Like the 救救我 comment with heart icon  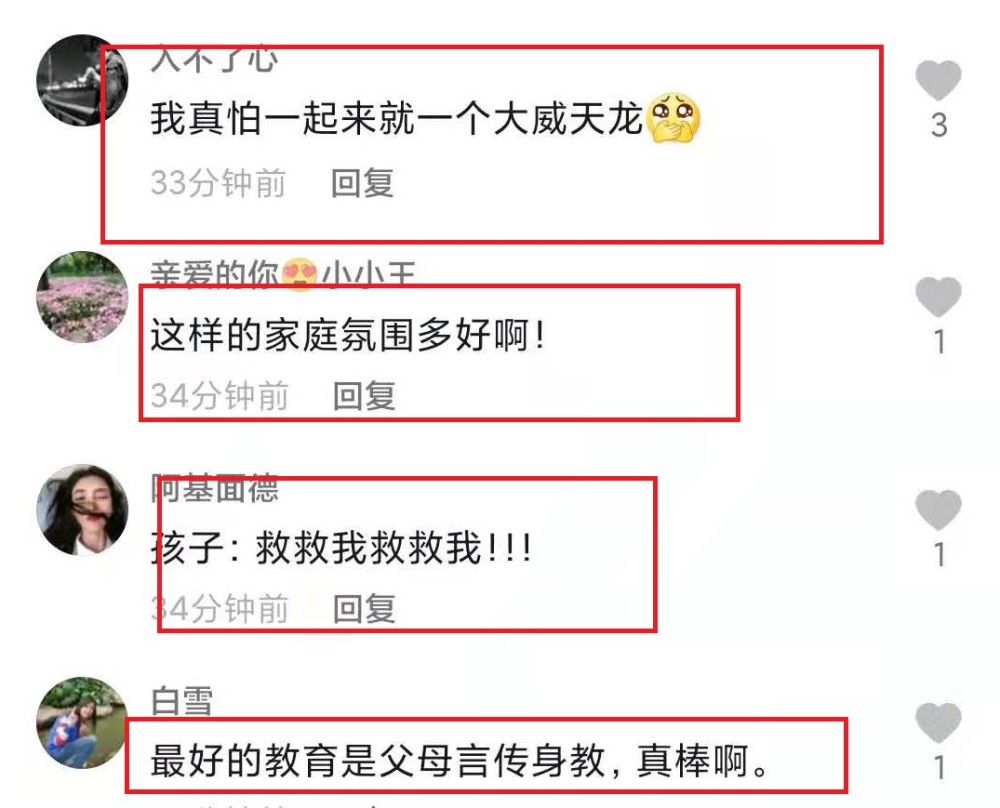pos(938,510)
